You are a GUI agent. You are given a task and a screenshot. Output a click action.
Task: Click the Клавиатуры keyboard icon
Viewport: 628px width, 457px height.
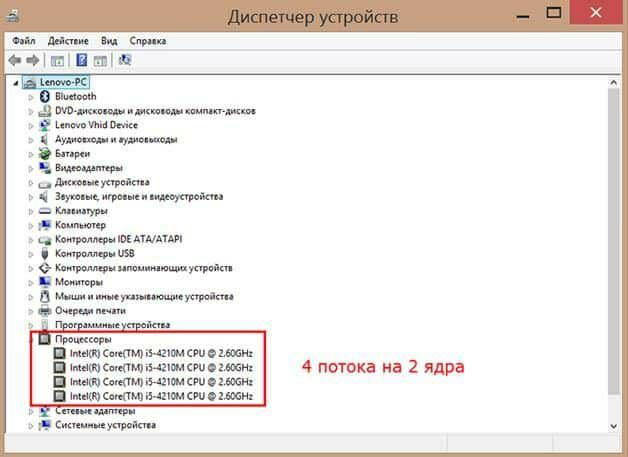point(45,211)
